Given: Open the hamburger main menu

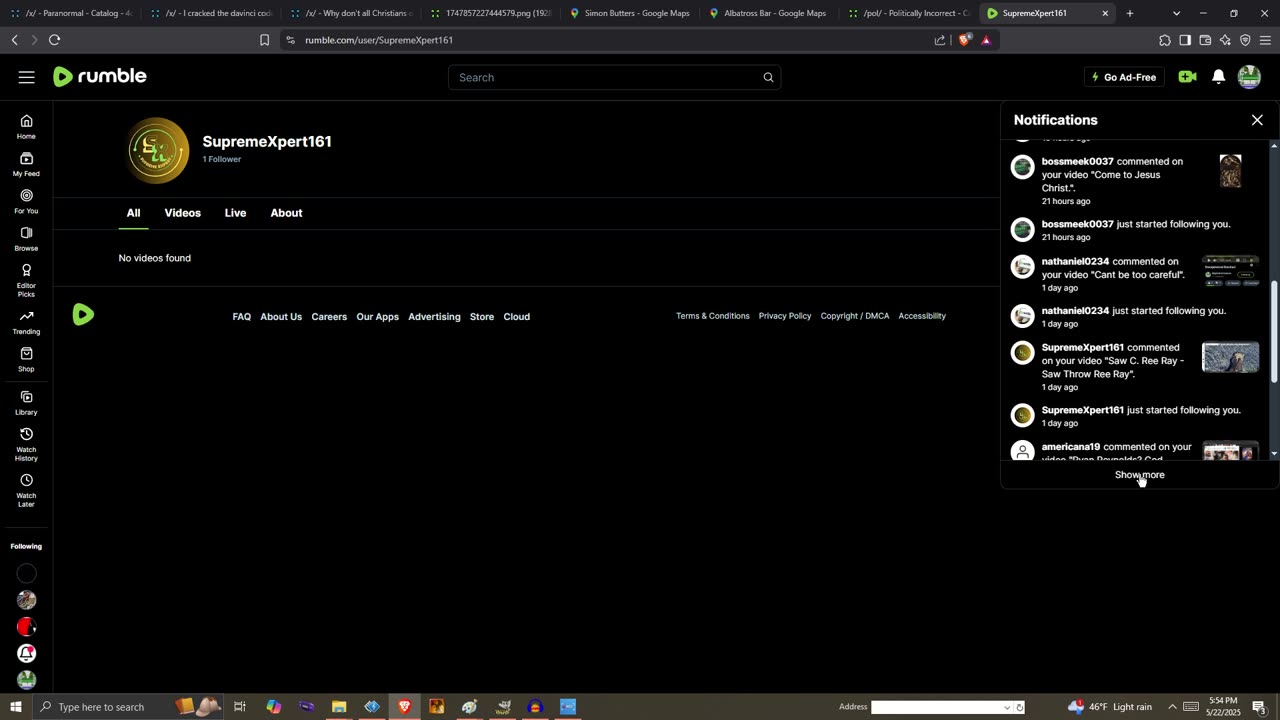Looking at the screenshot, I should [26, 77].
